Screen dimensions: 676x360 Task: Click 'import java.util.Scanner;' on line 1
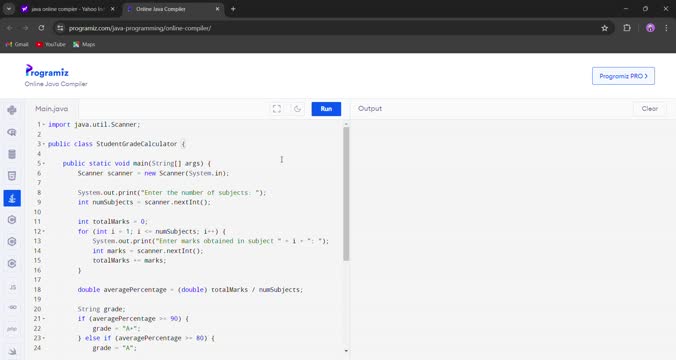[94, 125]
